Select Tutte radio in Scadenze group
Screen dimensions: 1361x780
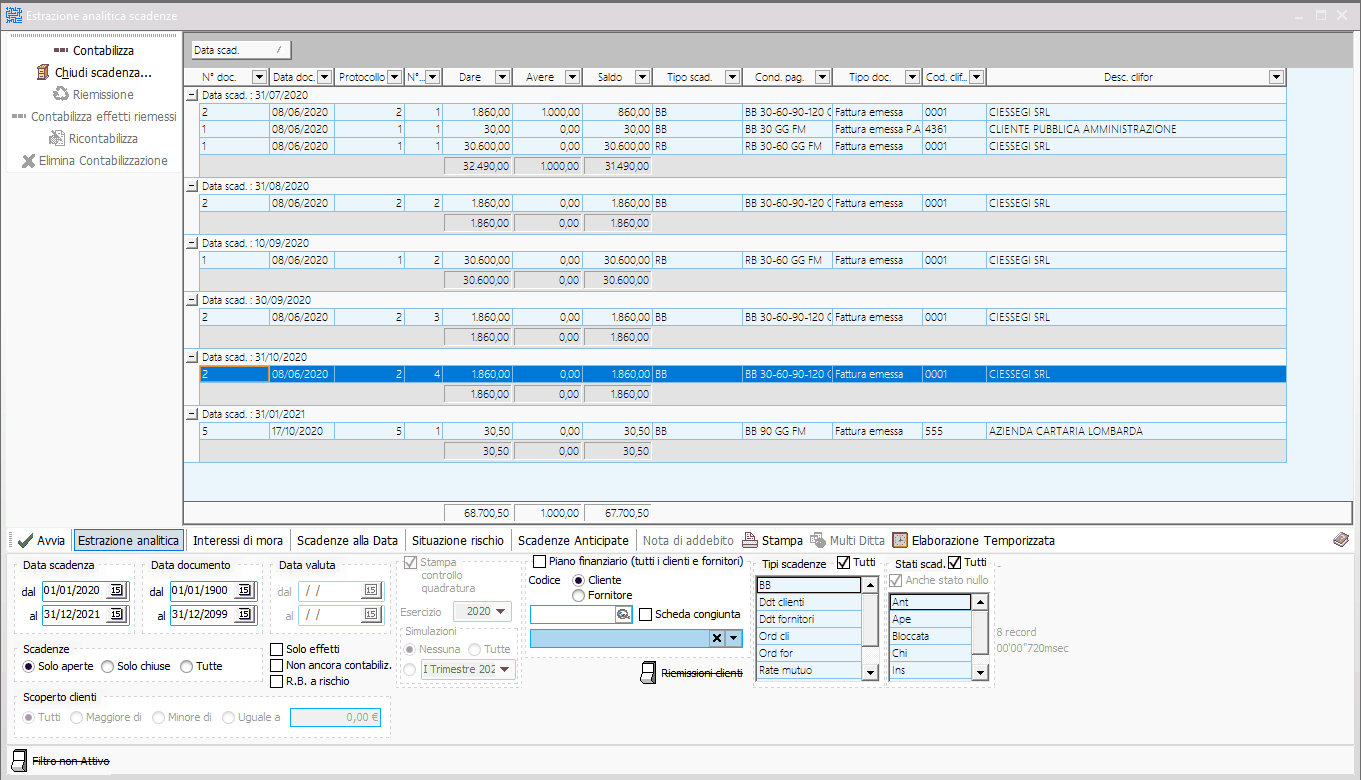coord(186,666)
